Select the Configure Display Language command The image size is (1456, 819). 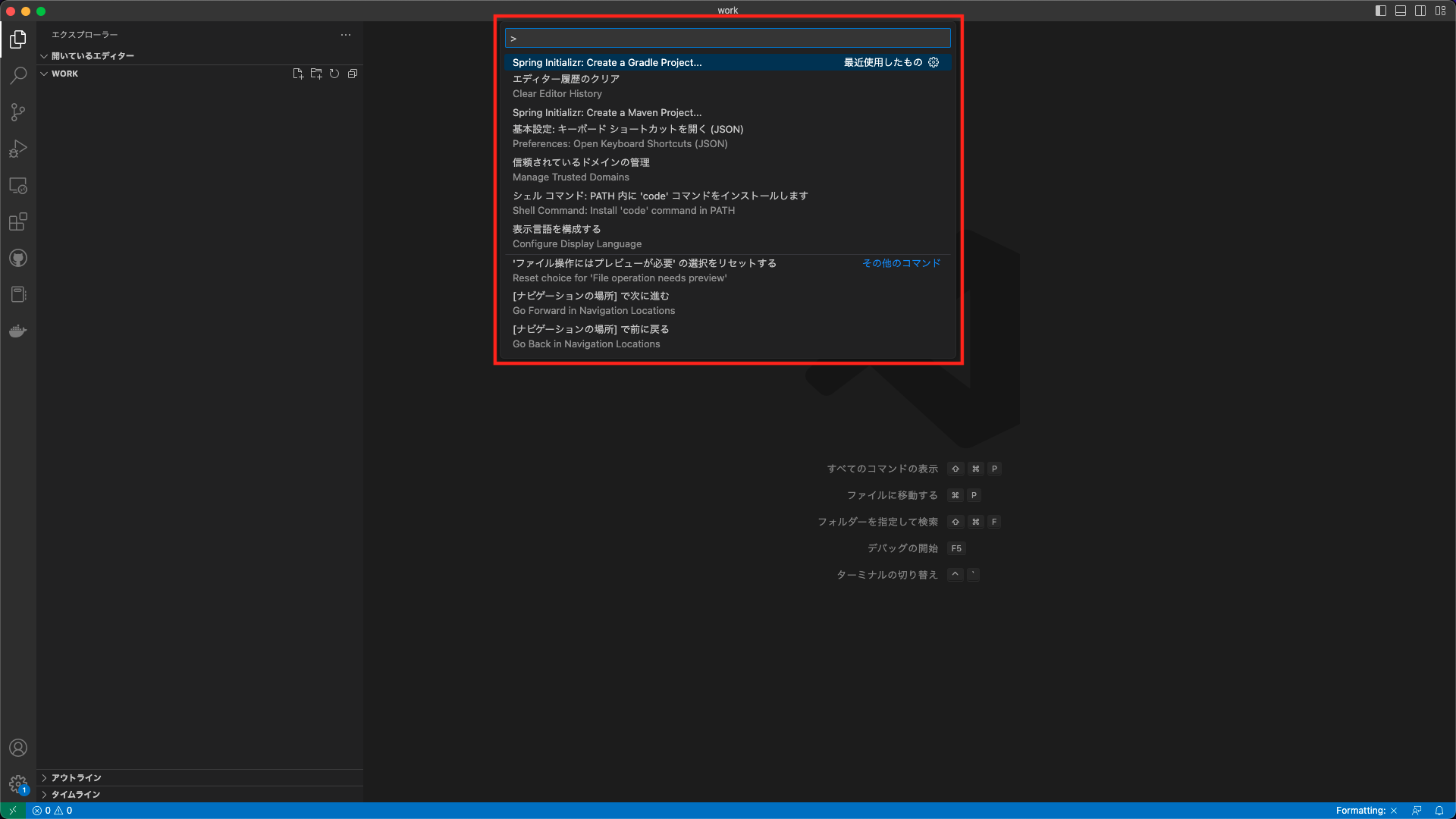pyautogui.click(x=576, y=236)
